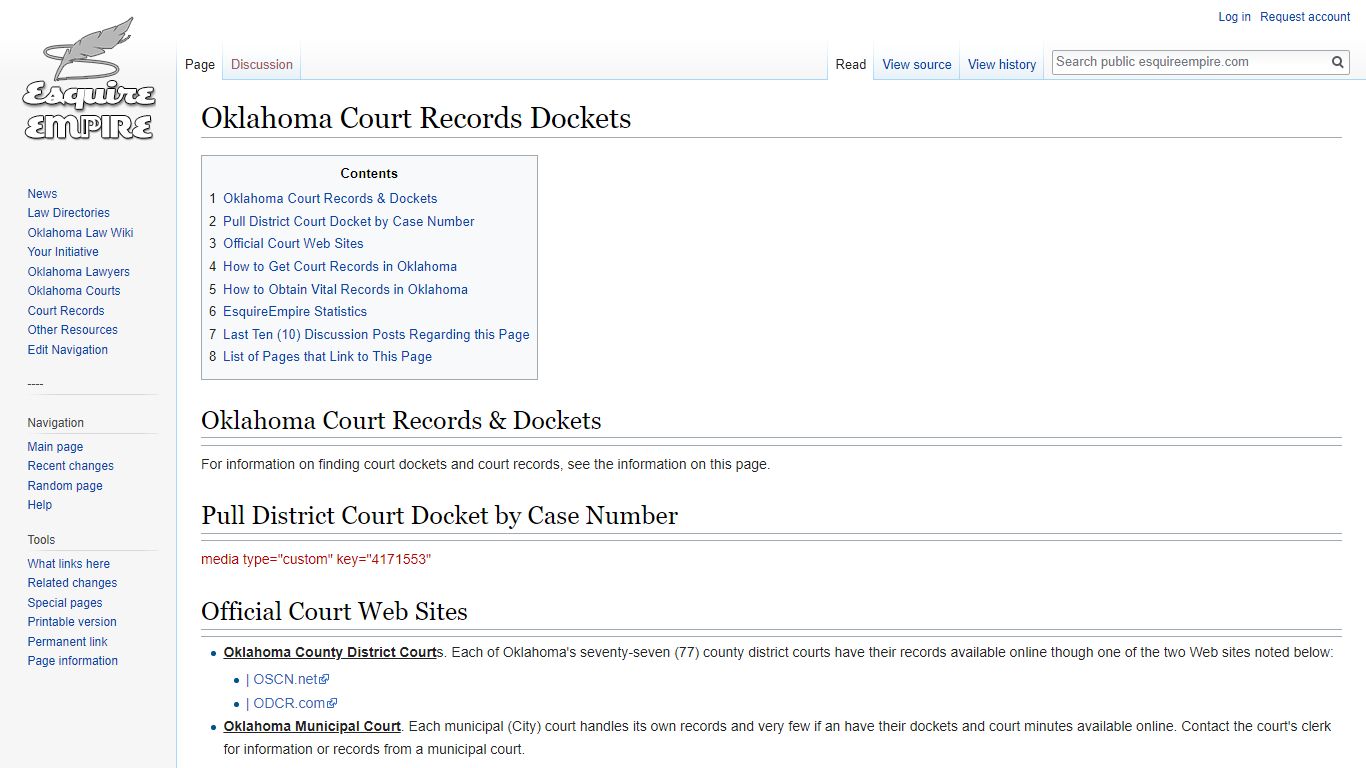Viewport: 1366px width, 768px height.
Task: Open the Court Records sidebar link
Action: click(66, 311)
